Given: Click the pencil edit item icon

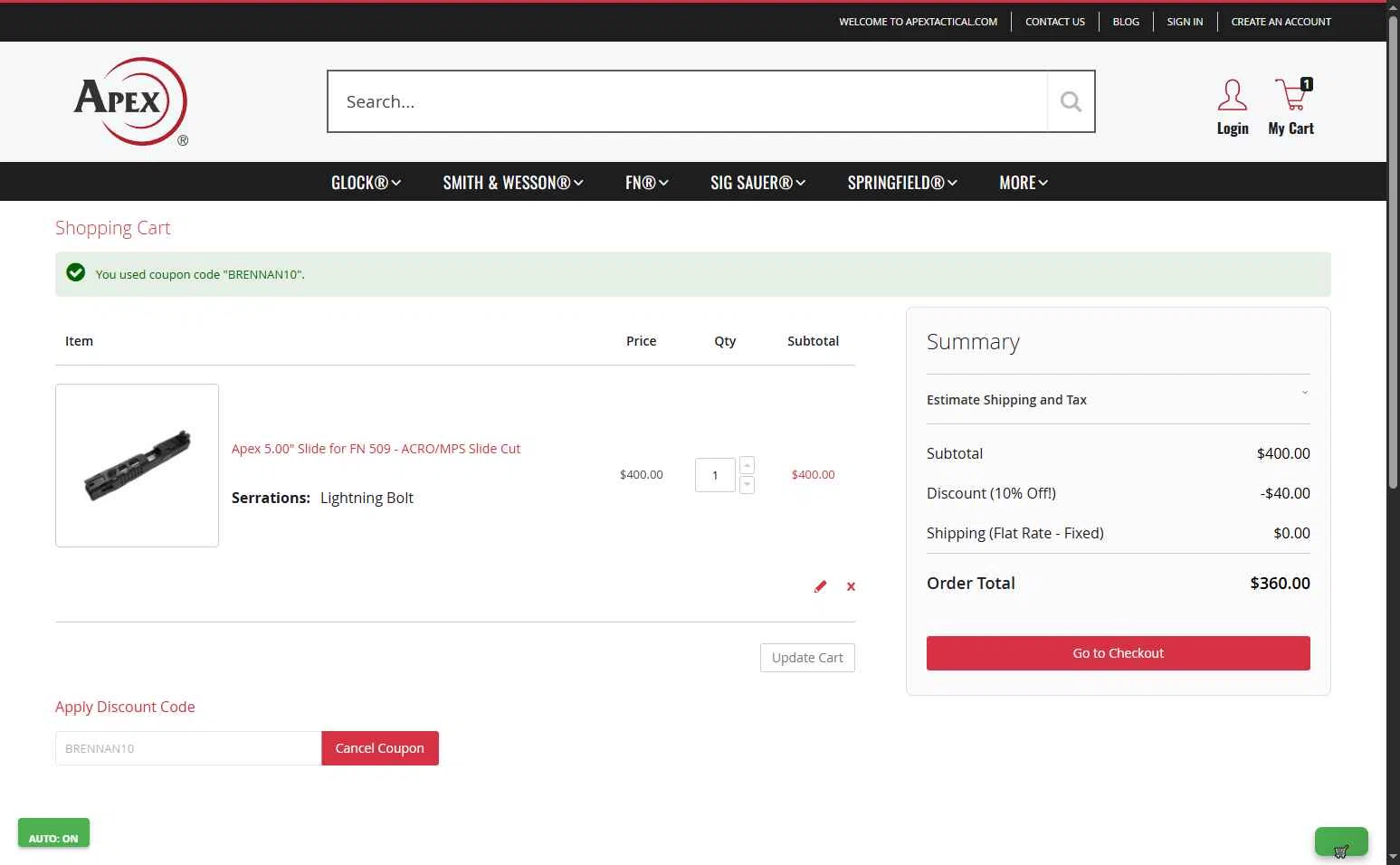Looking at the screenshot, I should point(820,586).
